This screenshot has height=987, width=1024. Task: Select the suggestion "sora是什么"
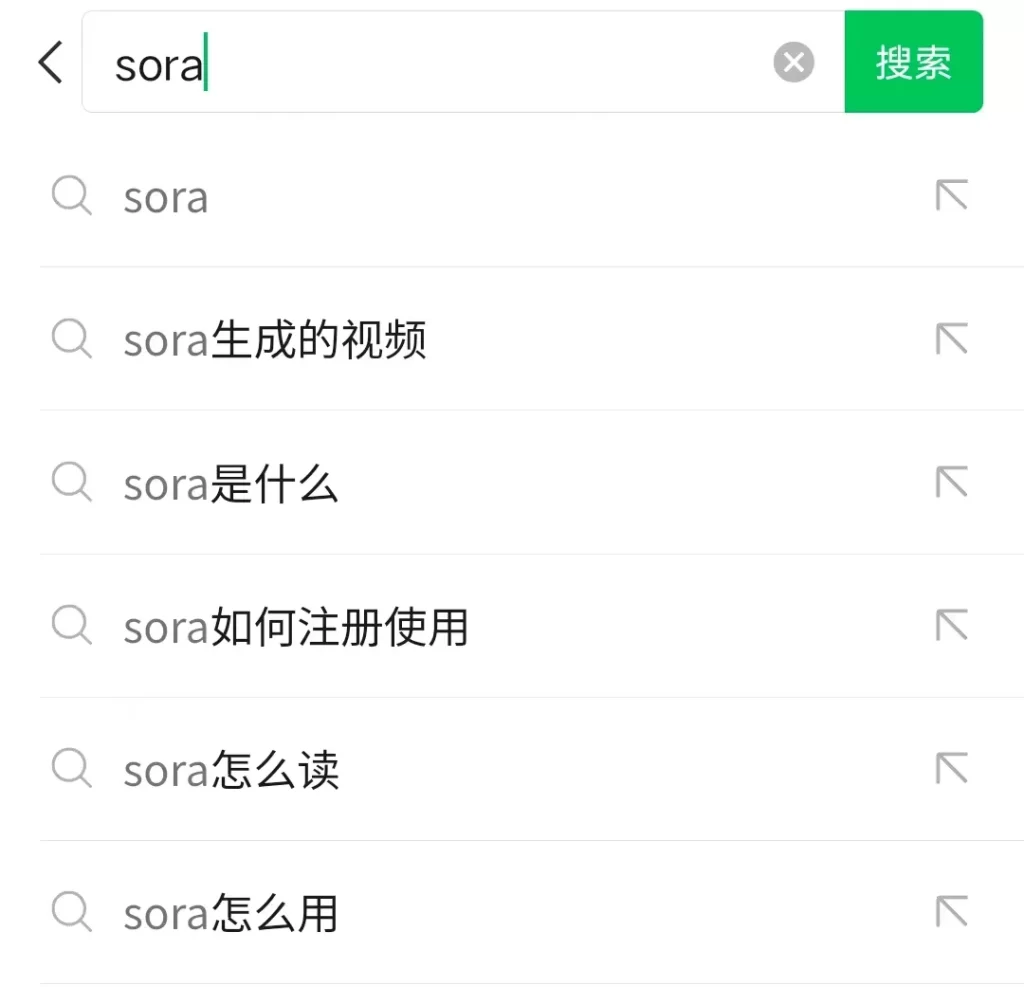pyautogui.click(x=232, y=484)
